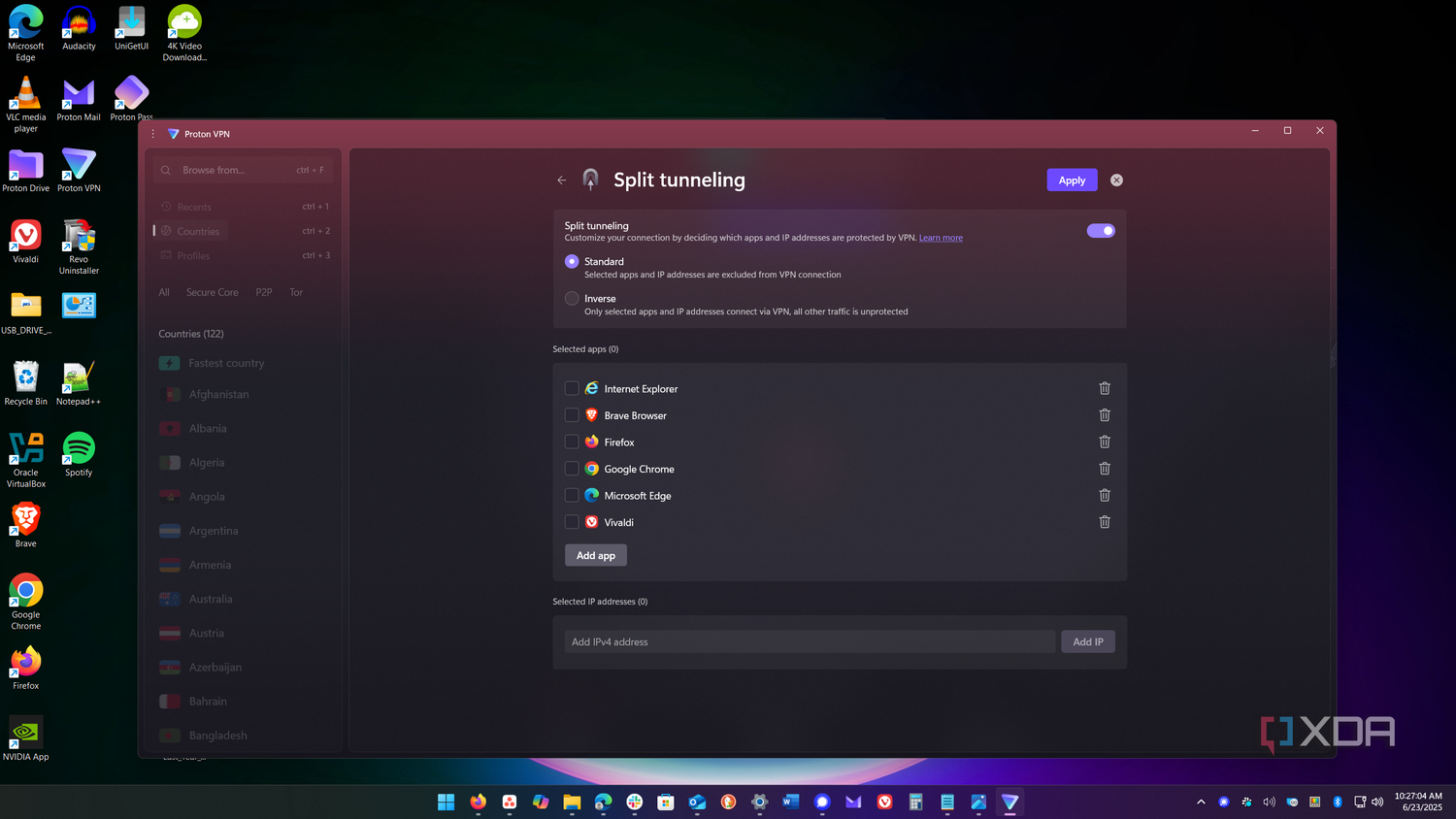Click the Windows Start button
Screen dimensions: 1456x819
tap(447, 802)
